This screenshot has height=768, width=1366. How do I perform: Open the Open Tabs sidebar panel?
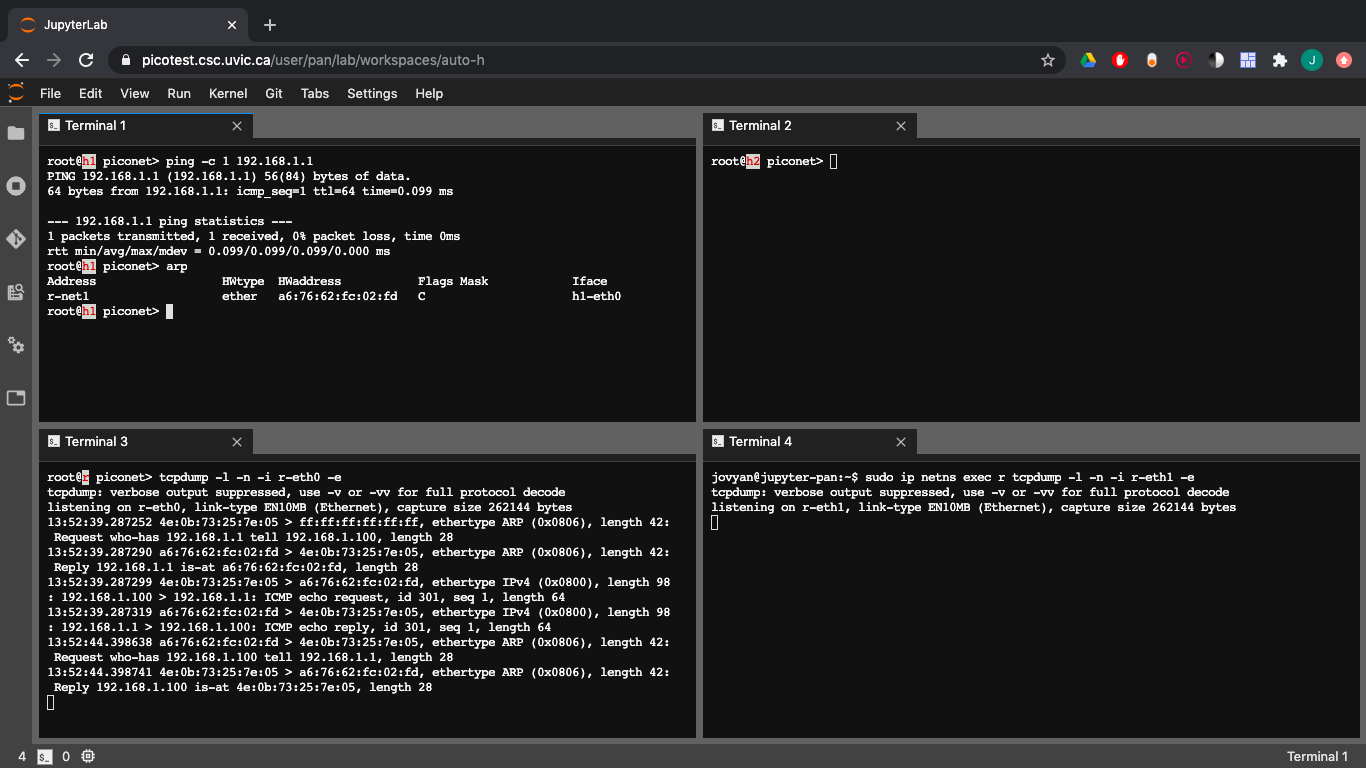[16, 398]
